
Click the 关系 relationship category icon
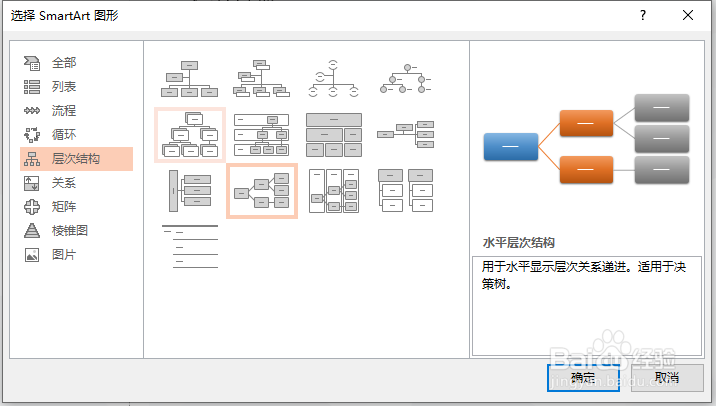[32, 183]
